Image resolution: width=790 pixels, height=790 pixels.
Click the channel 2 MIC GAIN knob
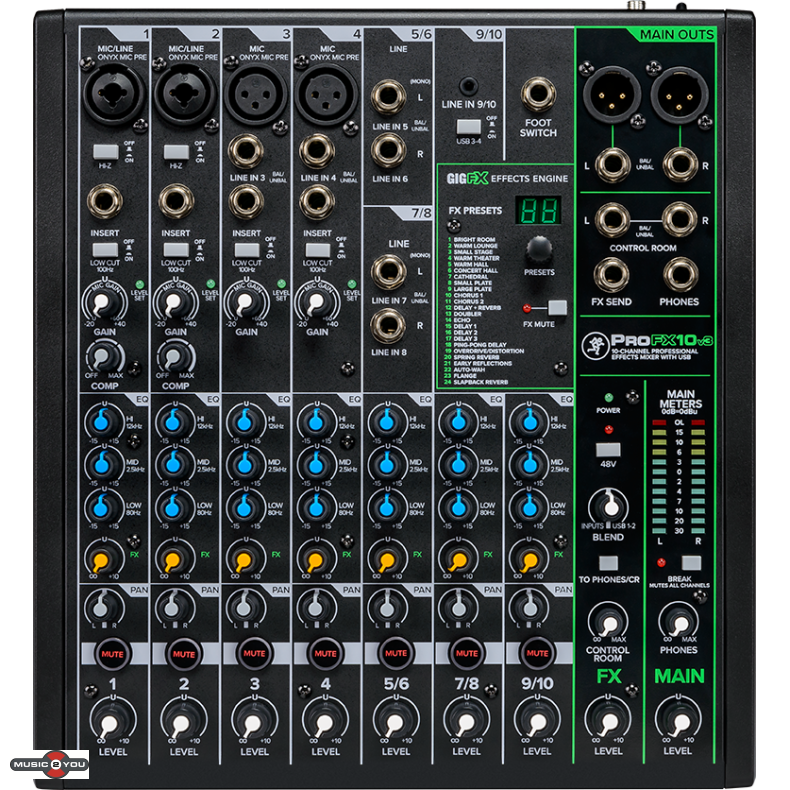175,301
